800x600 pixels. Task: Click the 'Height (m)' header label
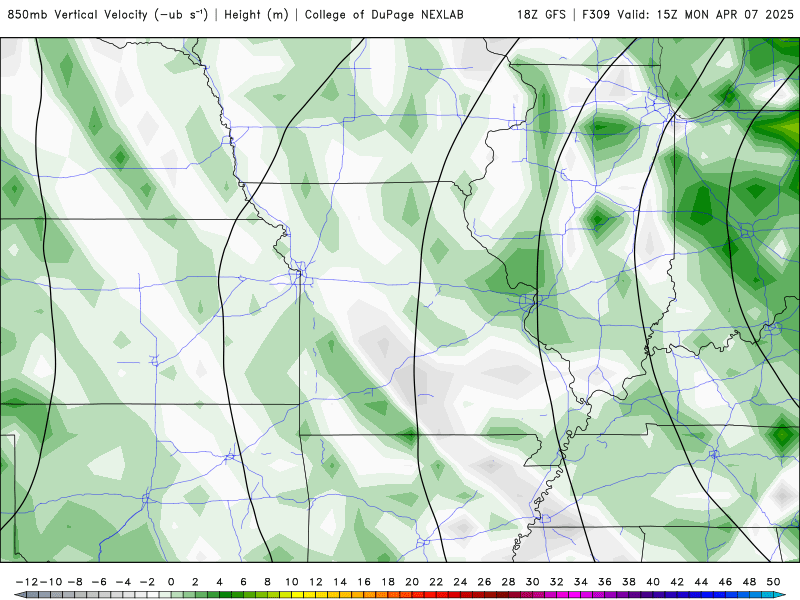coord(256,14)
